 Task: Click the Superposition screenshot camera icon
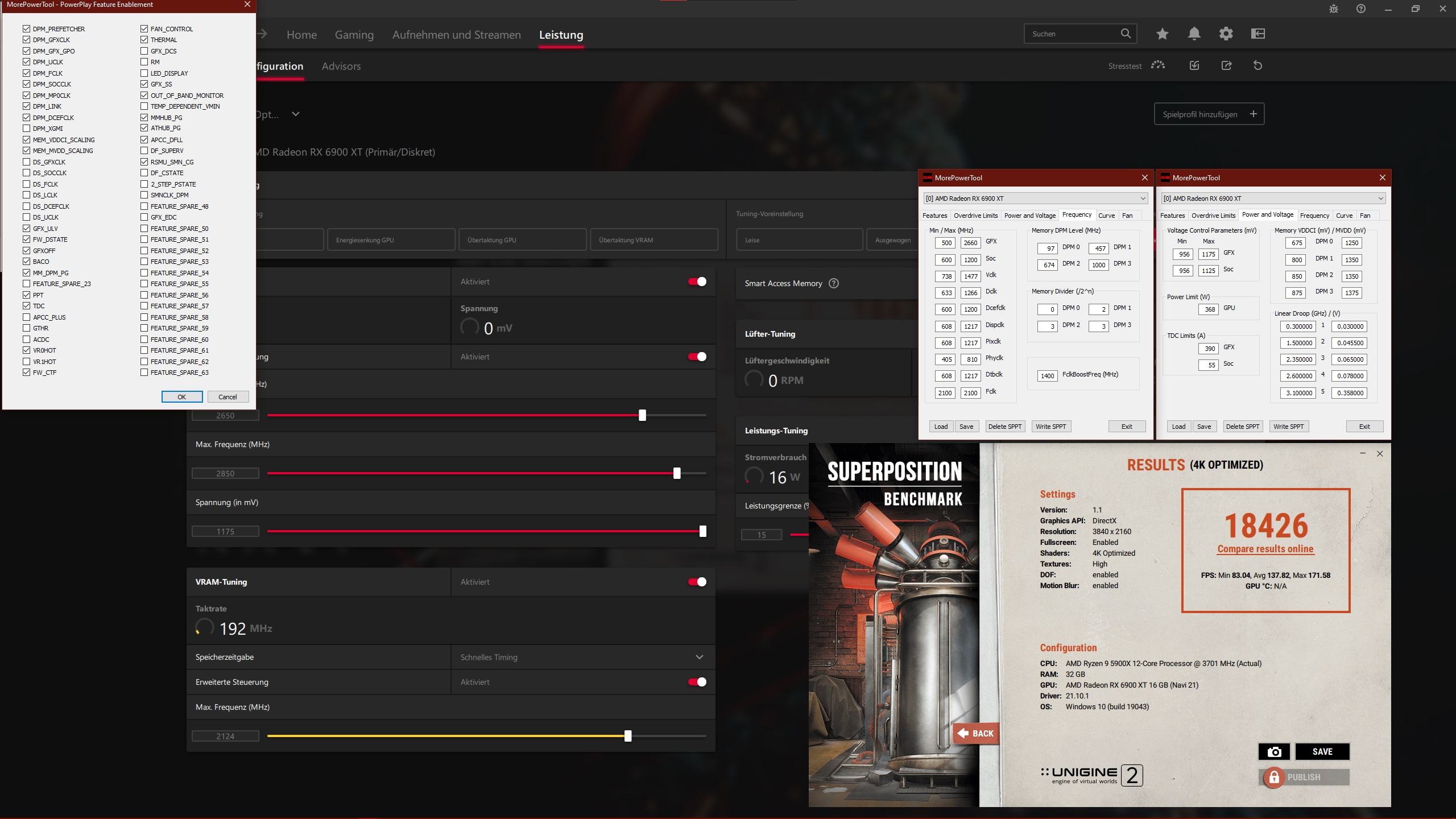pyautogui.click(x=1274, y=751)
